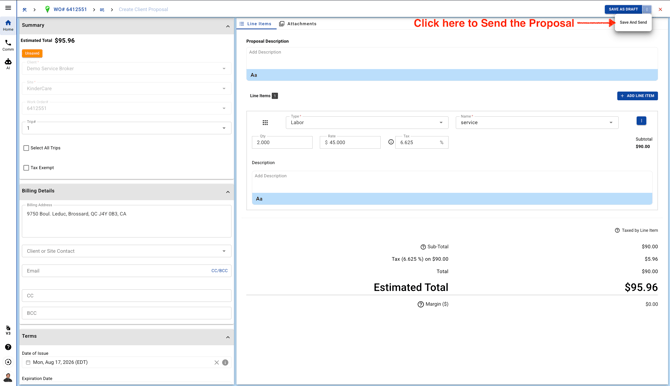The image size is (670, 386).
Task: Click the Tax field showing 6.625
Action: [x=422, y=142]
